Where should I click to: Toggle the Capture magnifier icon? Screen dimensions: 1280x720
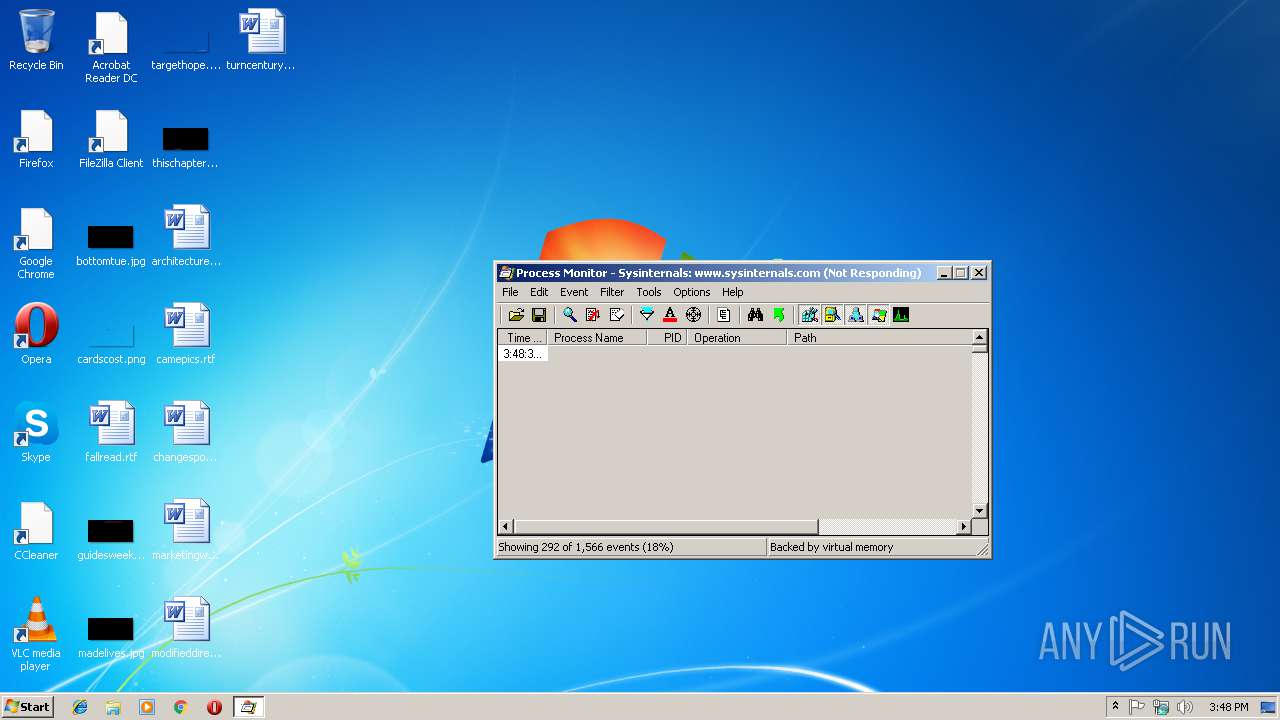[x=570, y=315]
